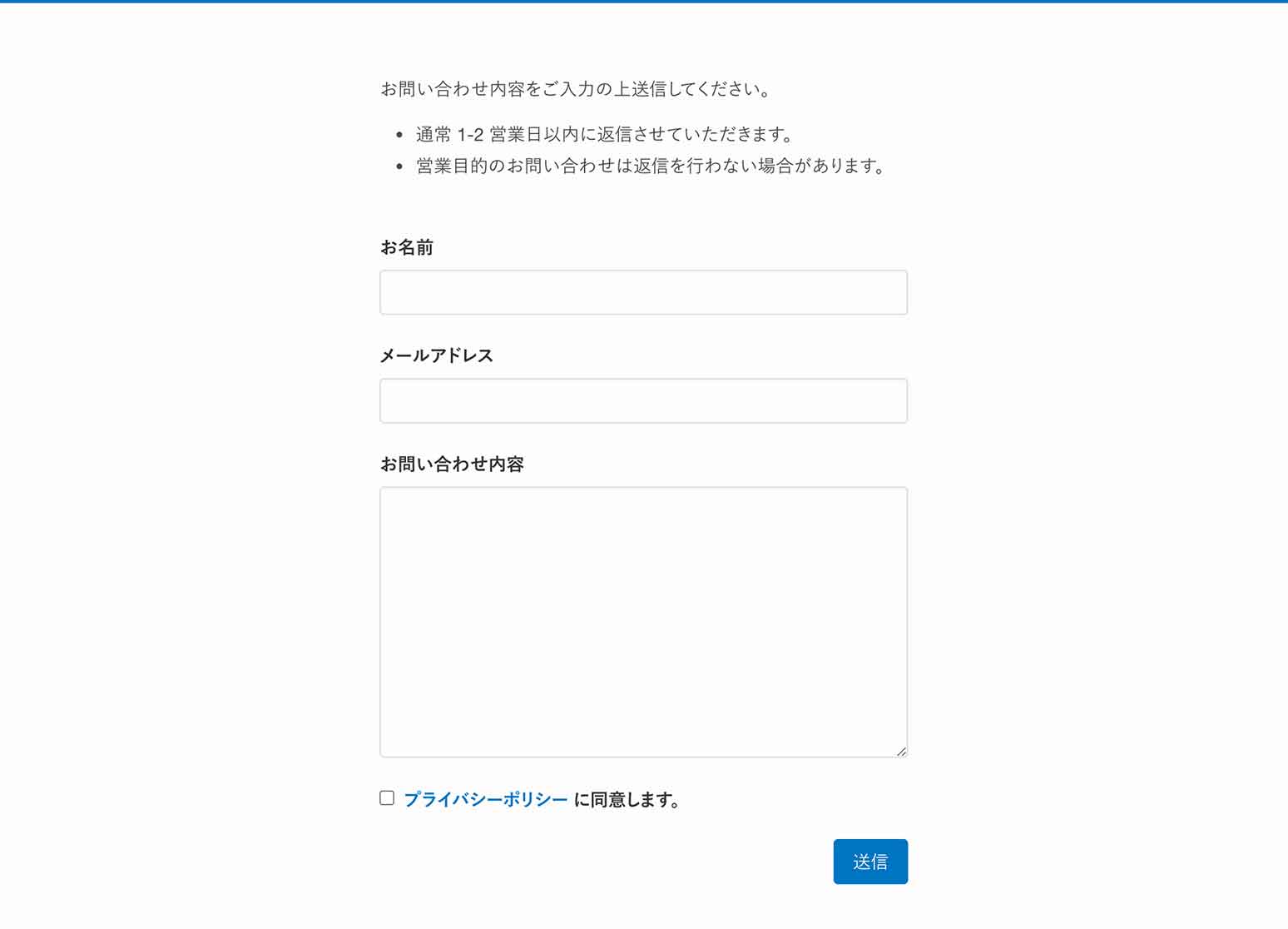Click the 1-2 number in reply-time note
This screenshot has height=929, width=1288.
point(470,134)
